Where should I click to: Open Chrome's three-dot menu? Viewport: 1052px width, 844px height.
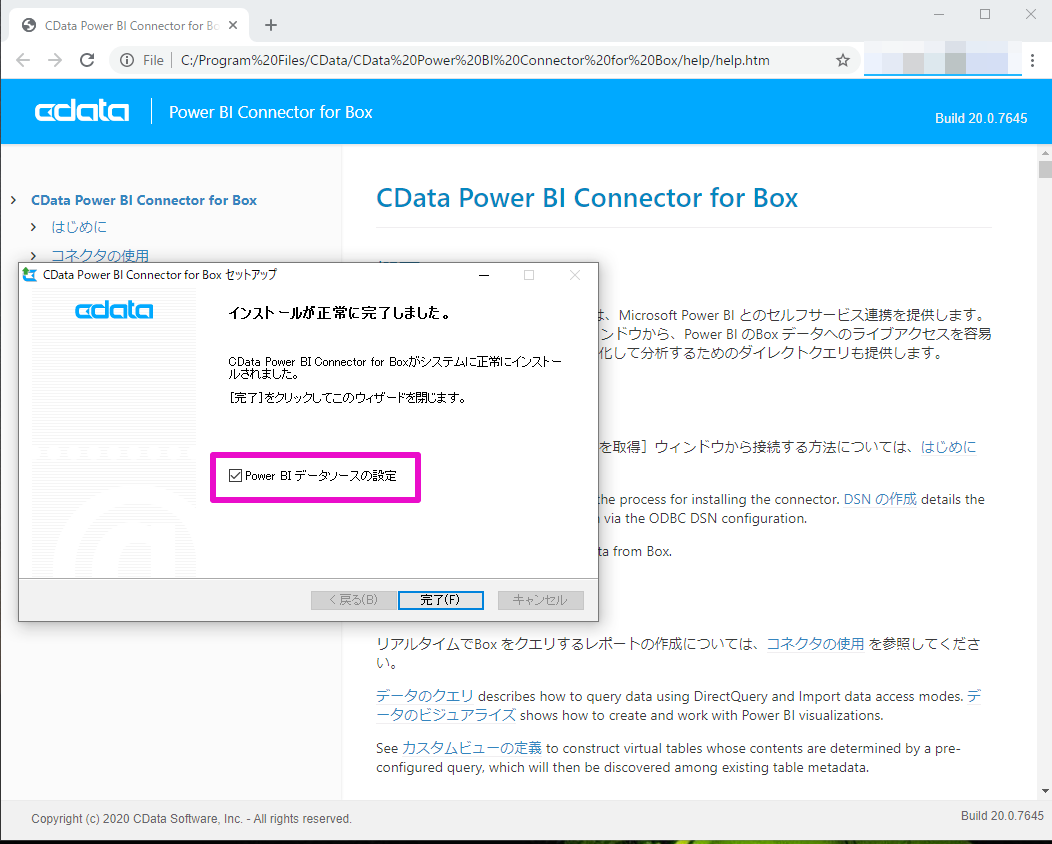coord(1033,60)
